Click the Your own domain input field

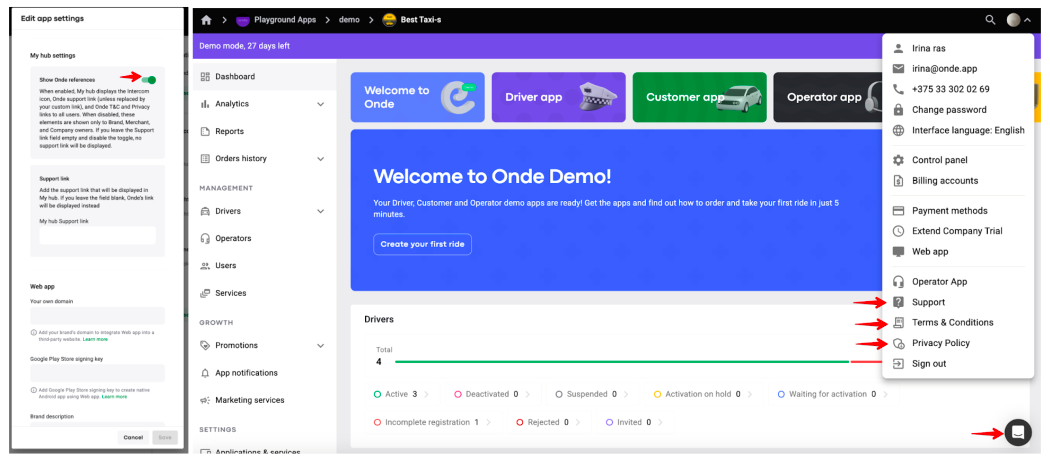(98, 315)
